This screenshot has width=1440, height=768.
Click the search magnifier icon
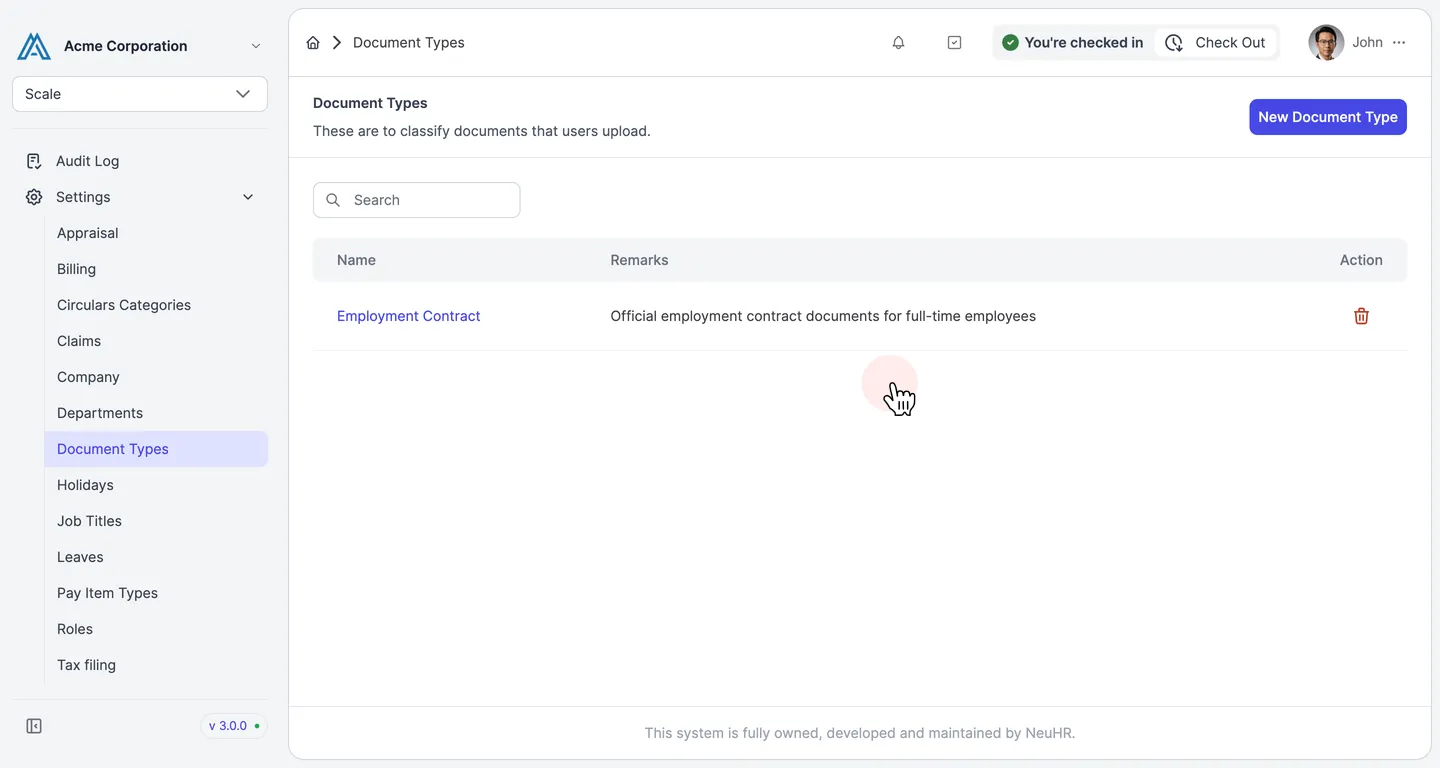(x=333, y=200)
